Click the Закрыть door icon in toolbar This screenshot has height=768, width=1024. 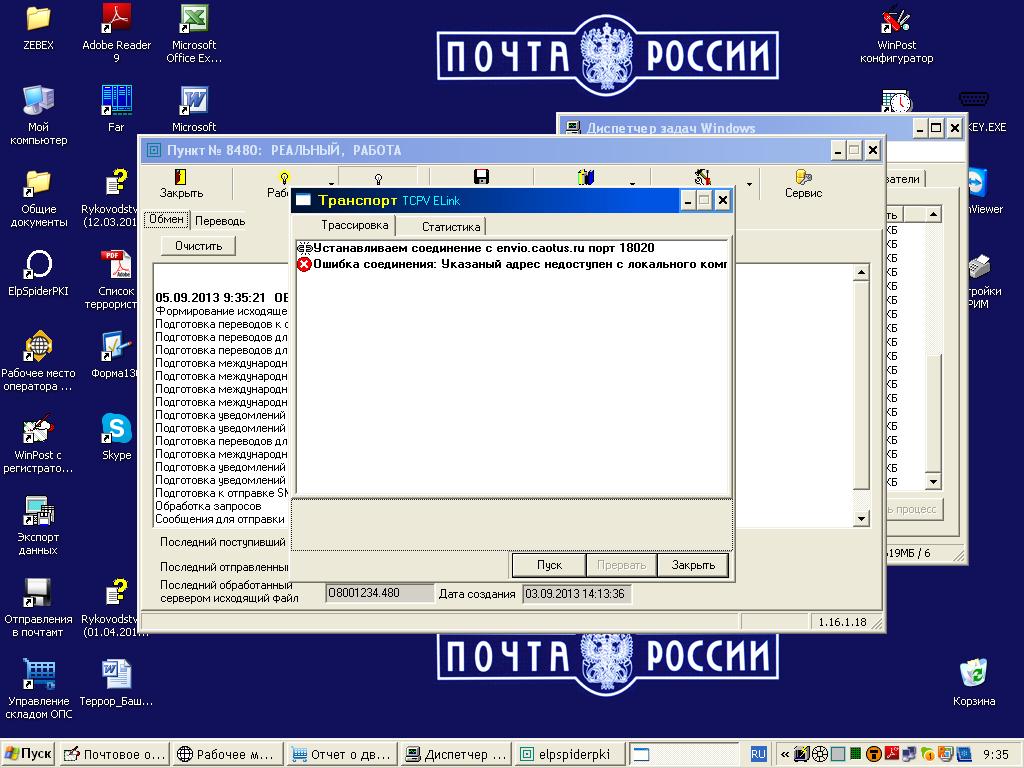pyautogui.click(x=181, y=177)
